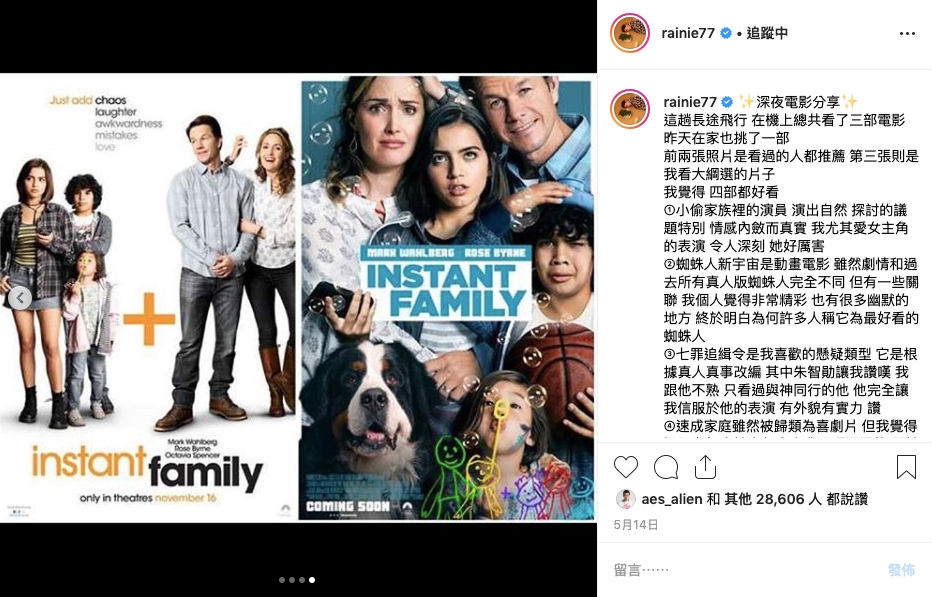Toggle the 追蹤中 following status
Image resolution: width=932 pixels, height=597 pixels.
point(767,33)
